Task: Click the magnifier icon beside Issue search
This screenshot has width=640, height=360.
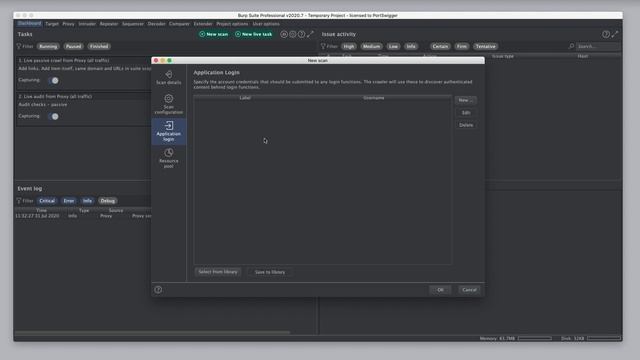Action: [571, 47]
